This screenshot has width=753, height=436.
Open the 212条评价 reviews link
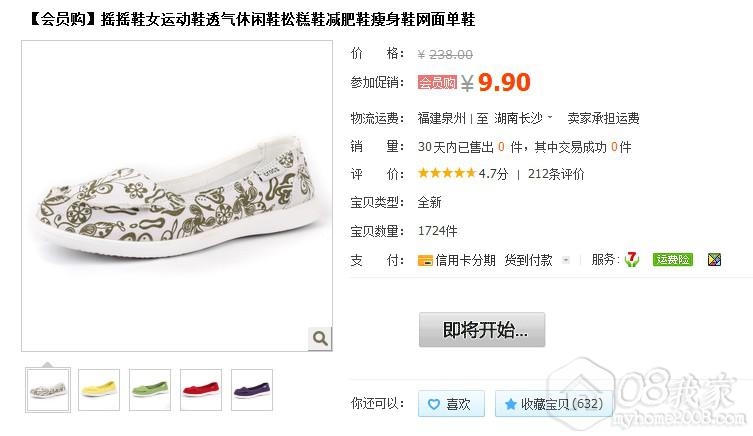point(556,174)
